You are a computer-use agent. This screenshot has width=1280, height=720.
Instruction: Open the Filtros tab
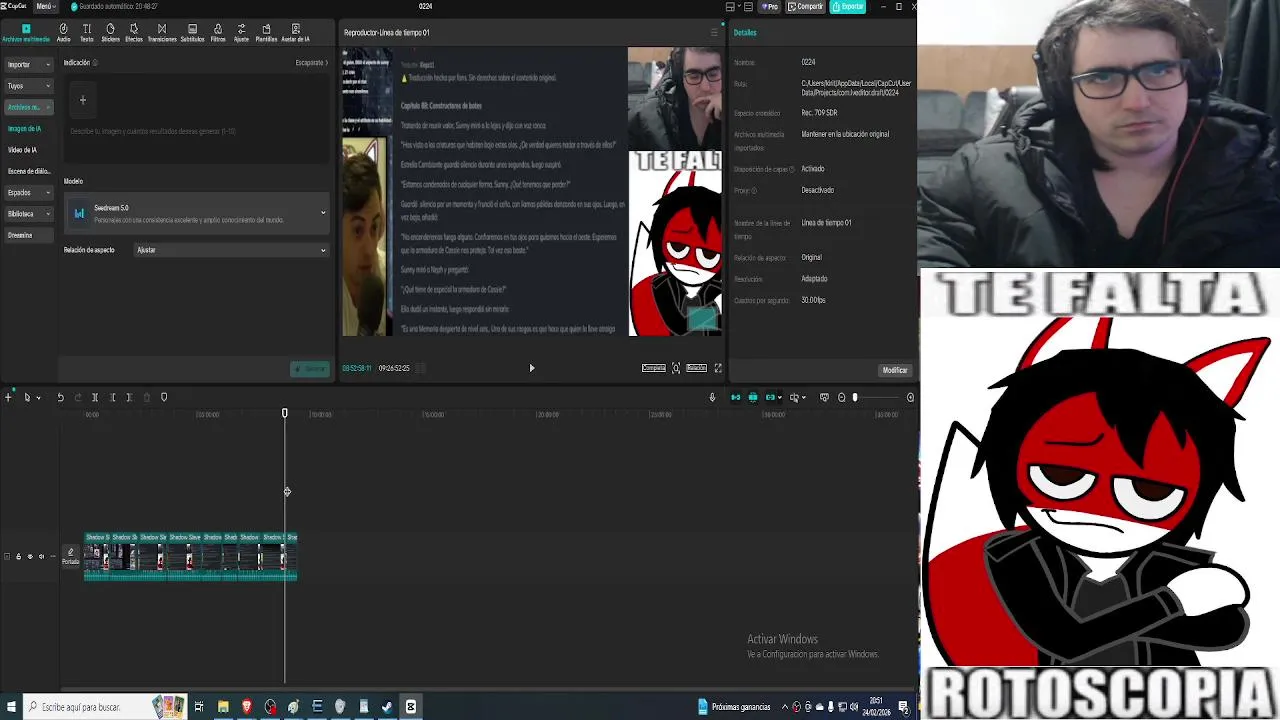[218, 33]
